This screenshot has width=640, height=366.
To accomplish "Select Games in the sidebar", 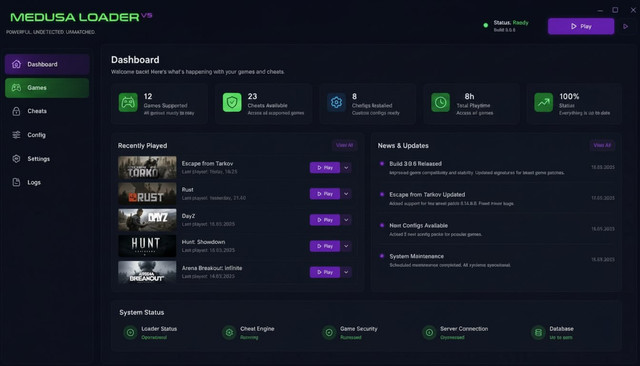I will [47, 88].
